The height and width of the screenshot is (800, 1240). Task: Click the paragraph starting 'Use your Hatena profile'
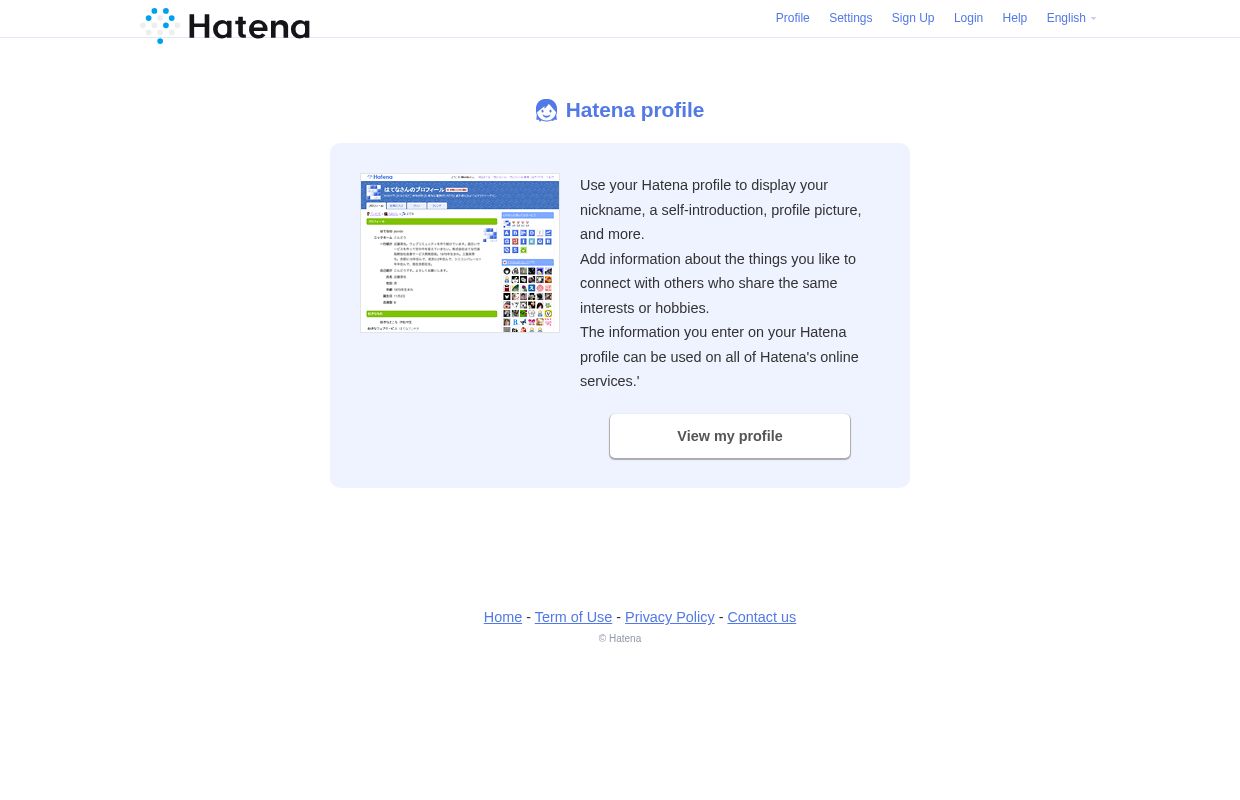point(720,210)
